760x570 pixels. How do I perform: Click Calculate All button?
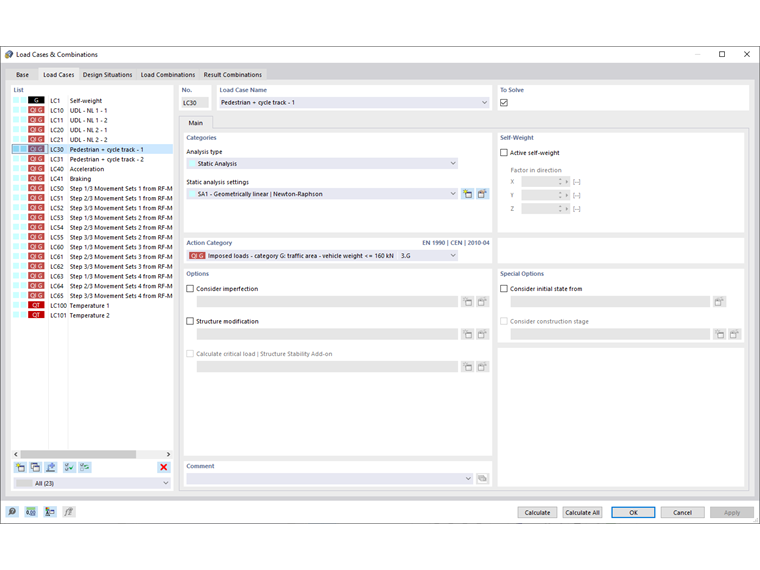[x=582, y=512]
